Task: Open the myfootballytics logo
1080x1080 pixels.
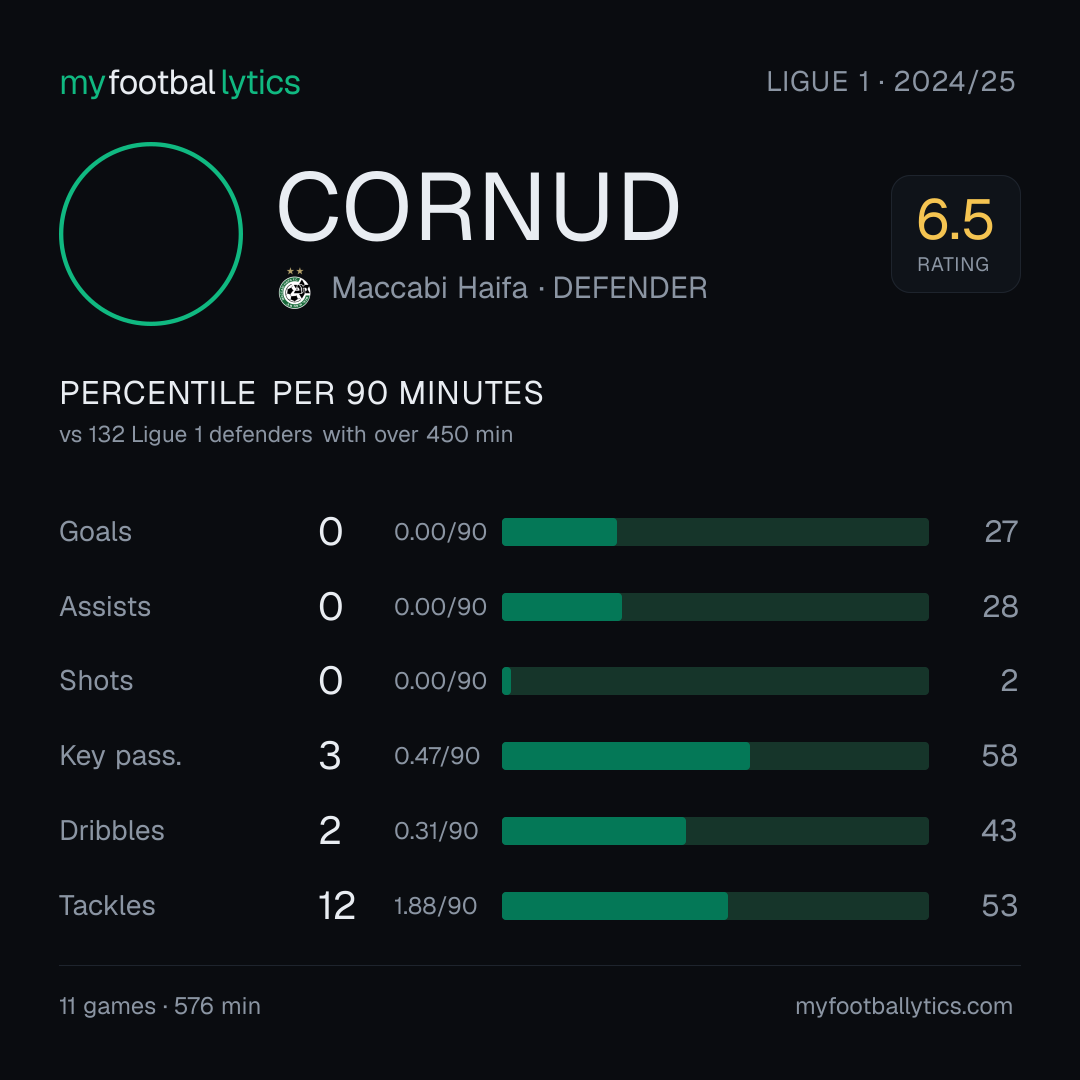Action: click(x=180, y=83)
